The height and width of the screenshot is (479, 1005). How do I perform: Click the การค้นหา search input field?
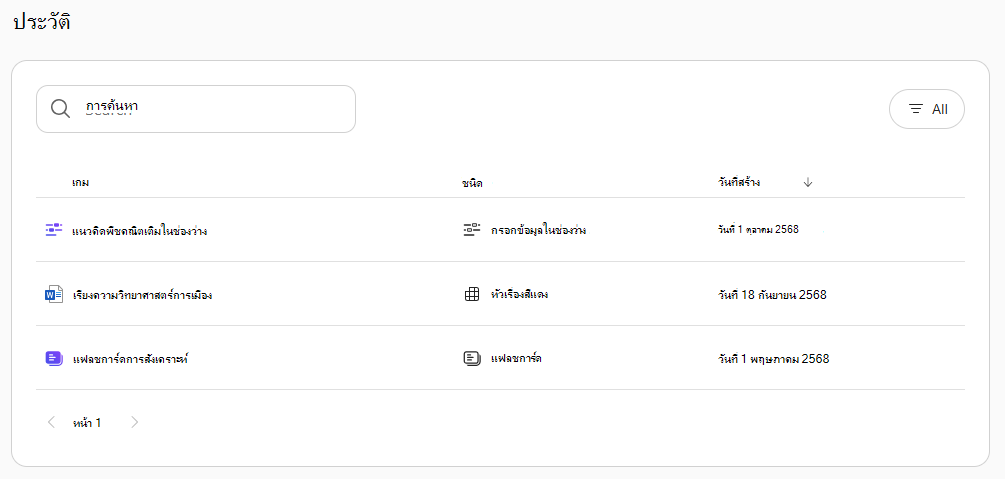[x=195, y=109]
